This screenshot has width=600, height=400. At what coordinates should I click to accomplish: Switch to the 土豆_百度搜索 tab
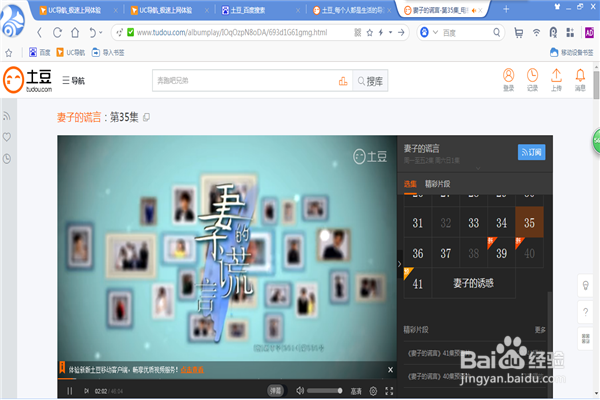248,10
